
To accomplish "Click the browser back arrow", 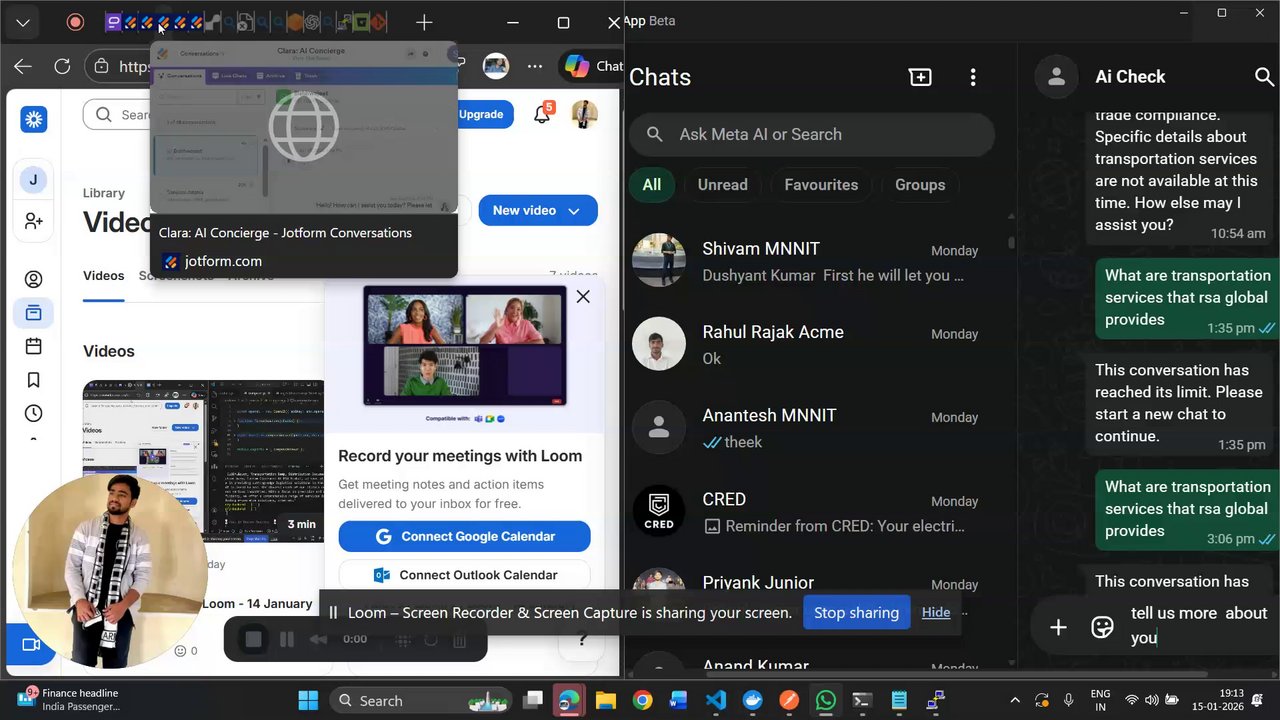I will (23, 66).
